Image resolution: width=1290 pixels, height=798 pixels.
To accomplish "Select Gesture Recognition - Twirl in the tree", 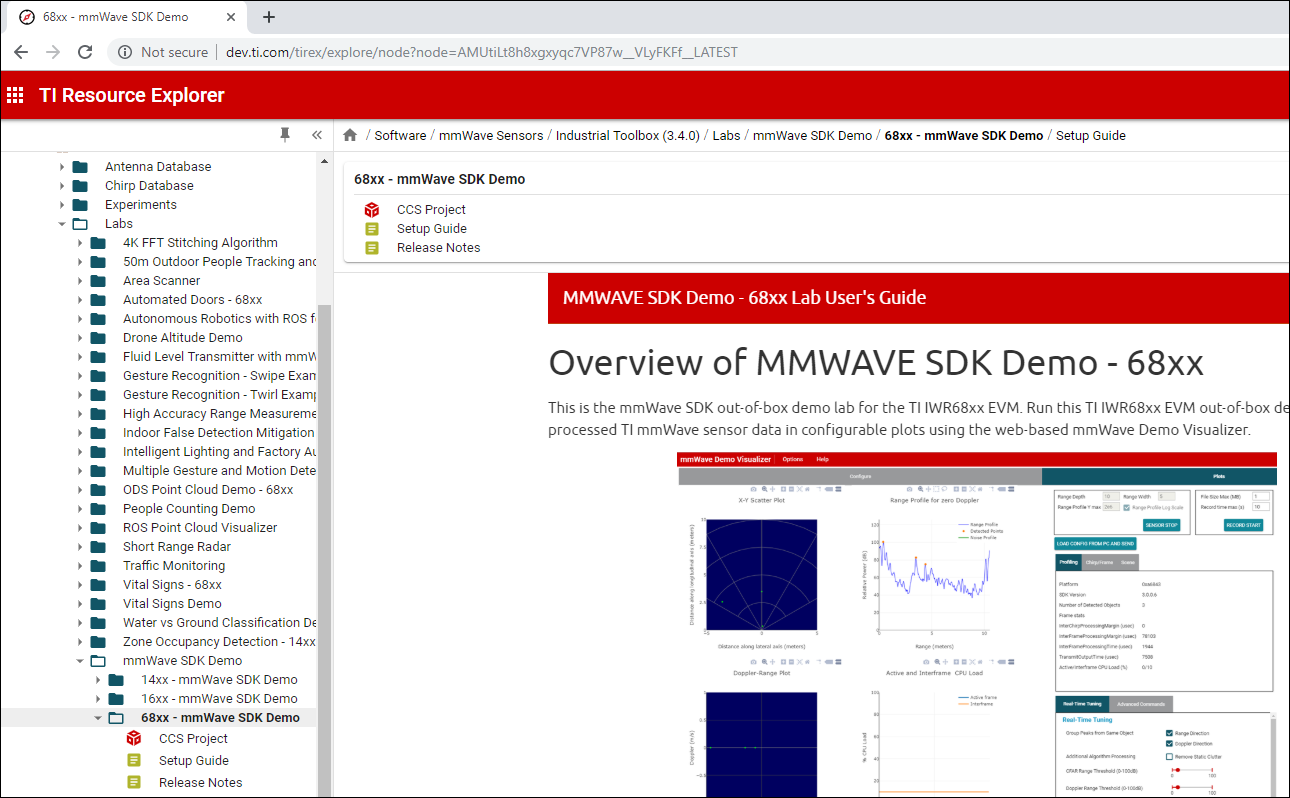I will [220, 395].
